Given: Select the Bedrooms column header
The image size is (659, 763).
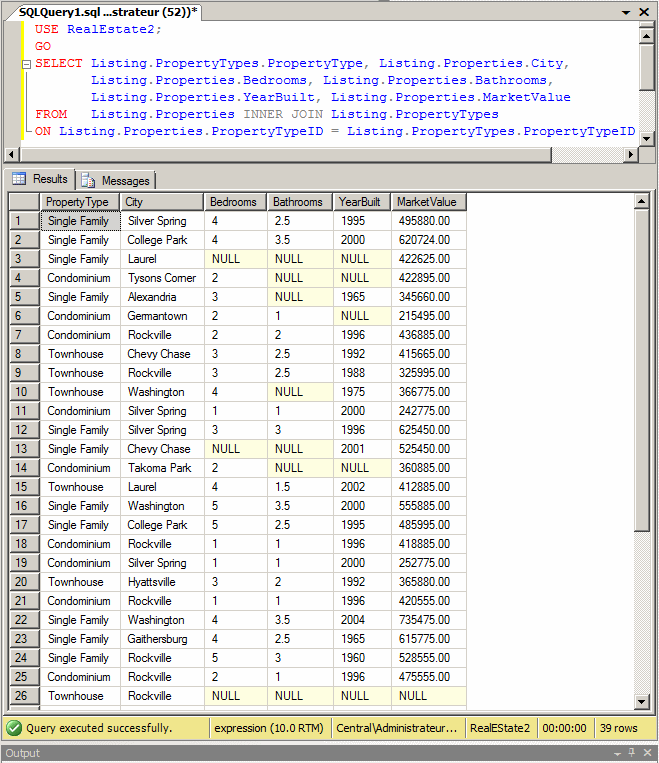Looking at the screenshot, I should click(235, 202).
